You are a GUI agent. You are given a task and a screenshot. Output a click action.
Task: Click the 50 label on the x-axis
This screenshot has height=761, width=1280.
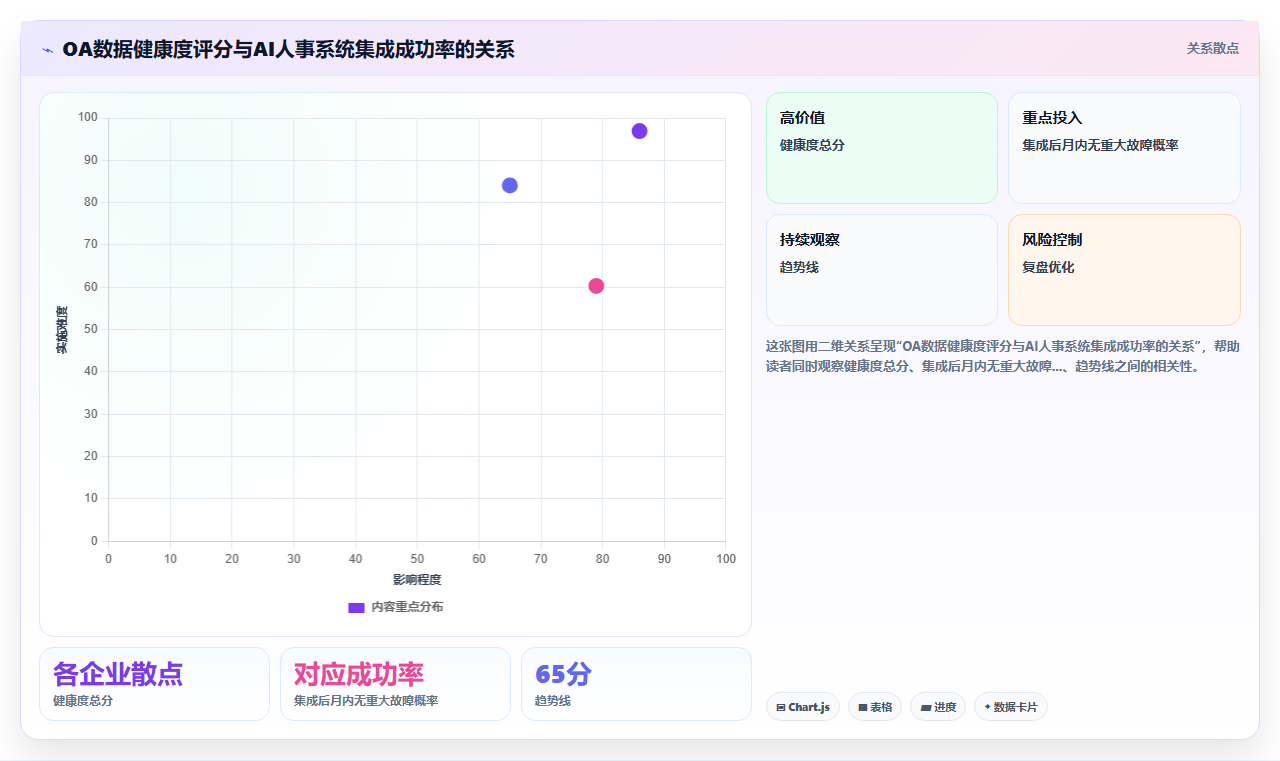click(x=417, y=558)
